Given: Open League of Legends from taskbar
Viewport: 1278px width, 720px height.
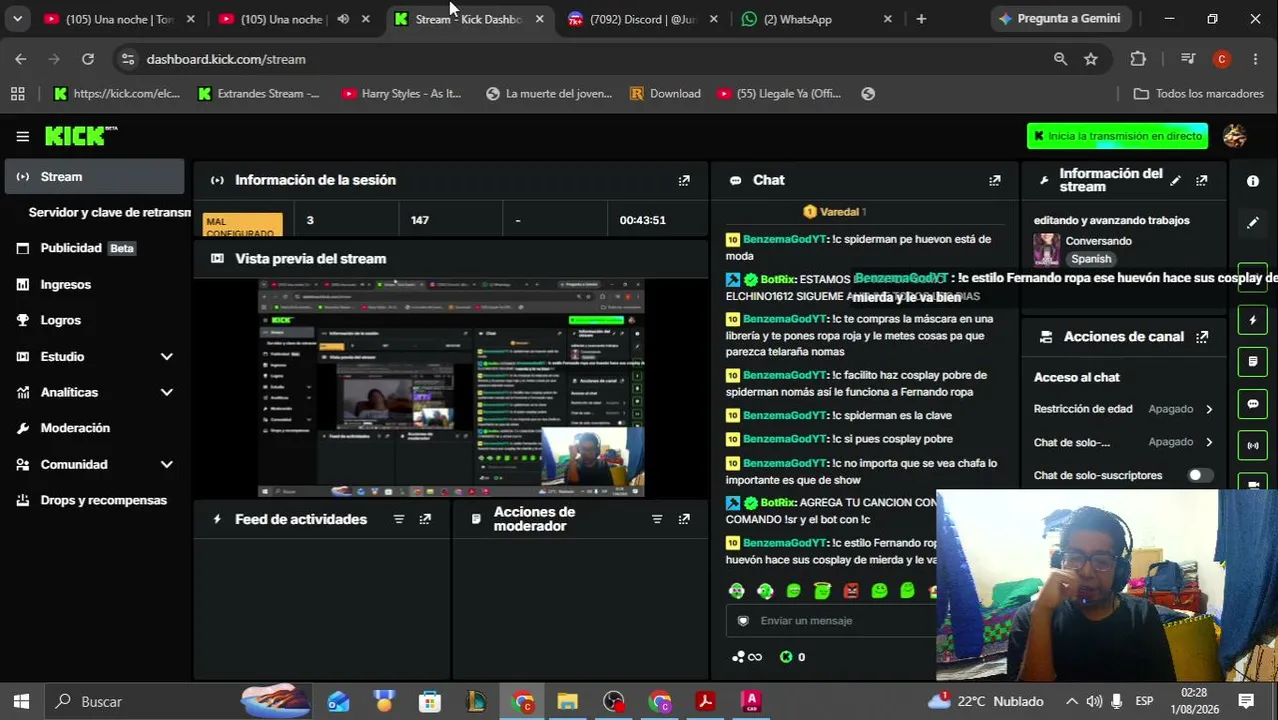Looking at the screenshot, I should point(476,702).
